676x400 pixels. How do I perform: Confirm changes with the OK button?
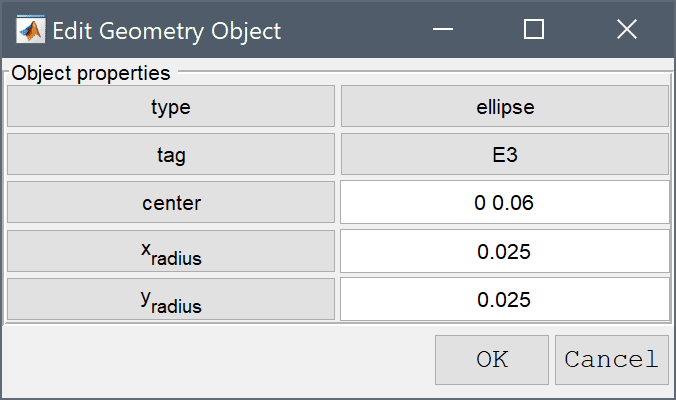pyautogui.click(x=491, y=359)
